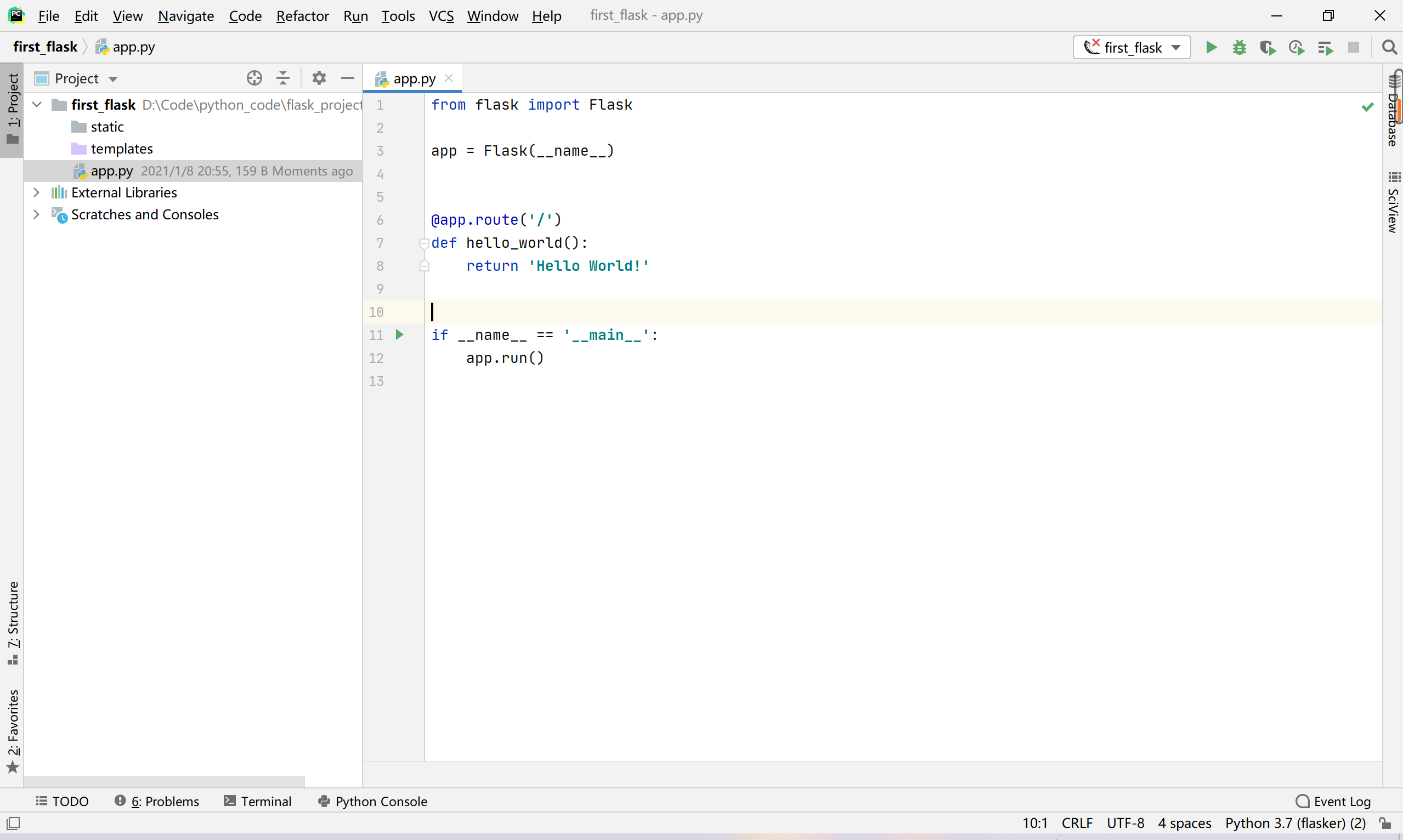This screenshot has height=840, width=1403.
Task: Fold the hello_world function at line 7
Action: (x=424, y=243)
